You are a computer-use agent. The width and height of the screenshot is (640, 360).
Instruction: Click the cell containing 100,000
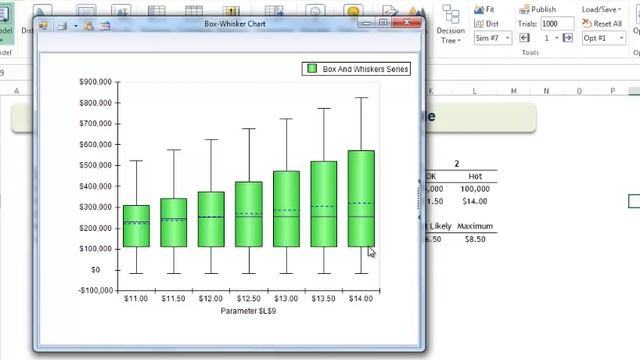pos(475,189)
